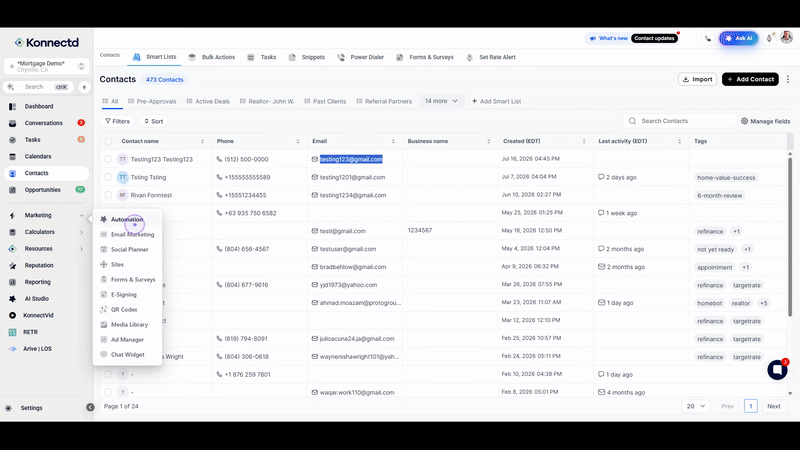
Task: Open the Filters button
Action: [x=117, y=121]
